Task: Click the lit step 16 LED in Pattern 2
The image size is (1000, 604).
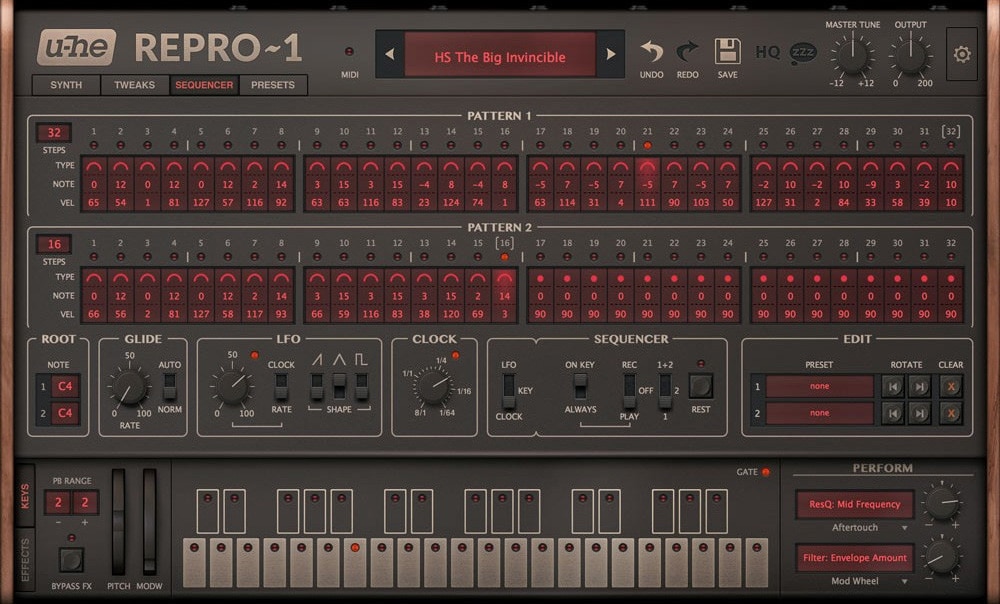Action: click(504, 257)
